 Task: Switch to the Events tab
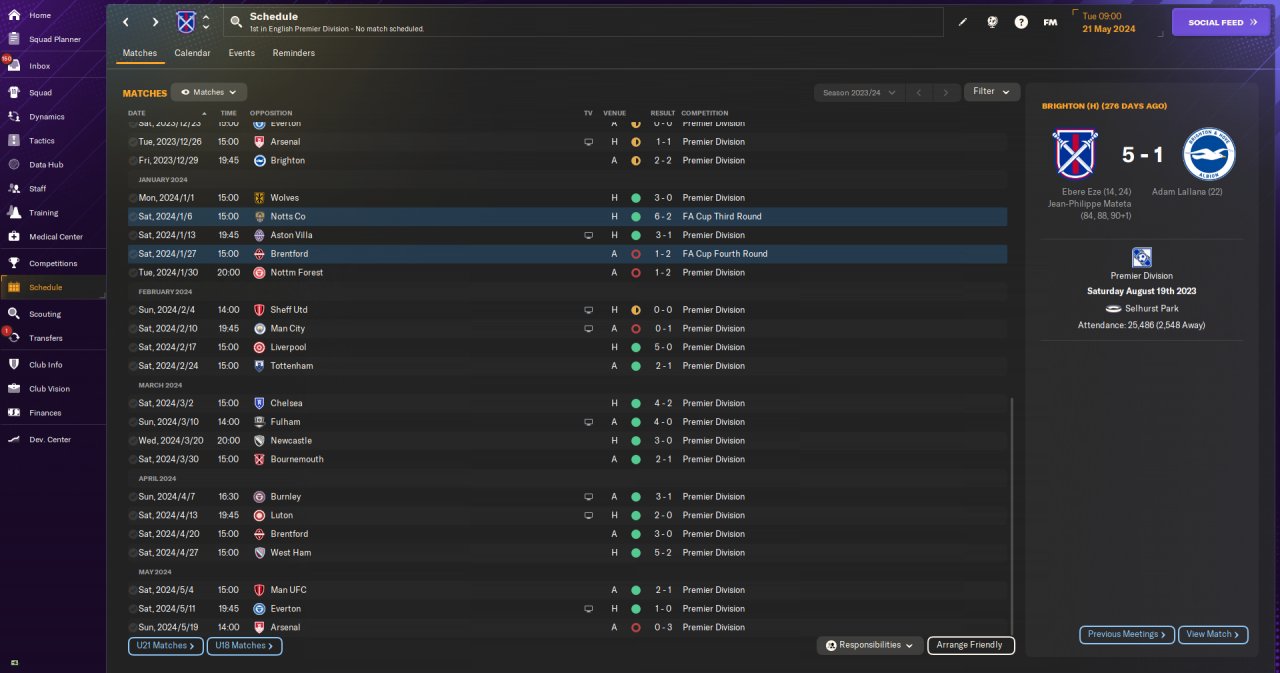[241, 53]
